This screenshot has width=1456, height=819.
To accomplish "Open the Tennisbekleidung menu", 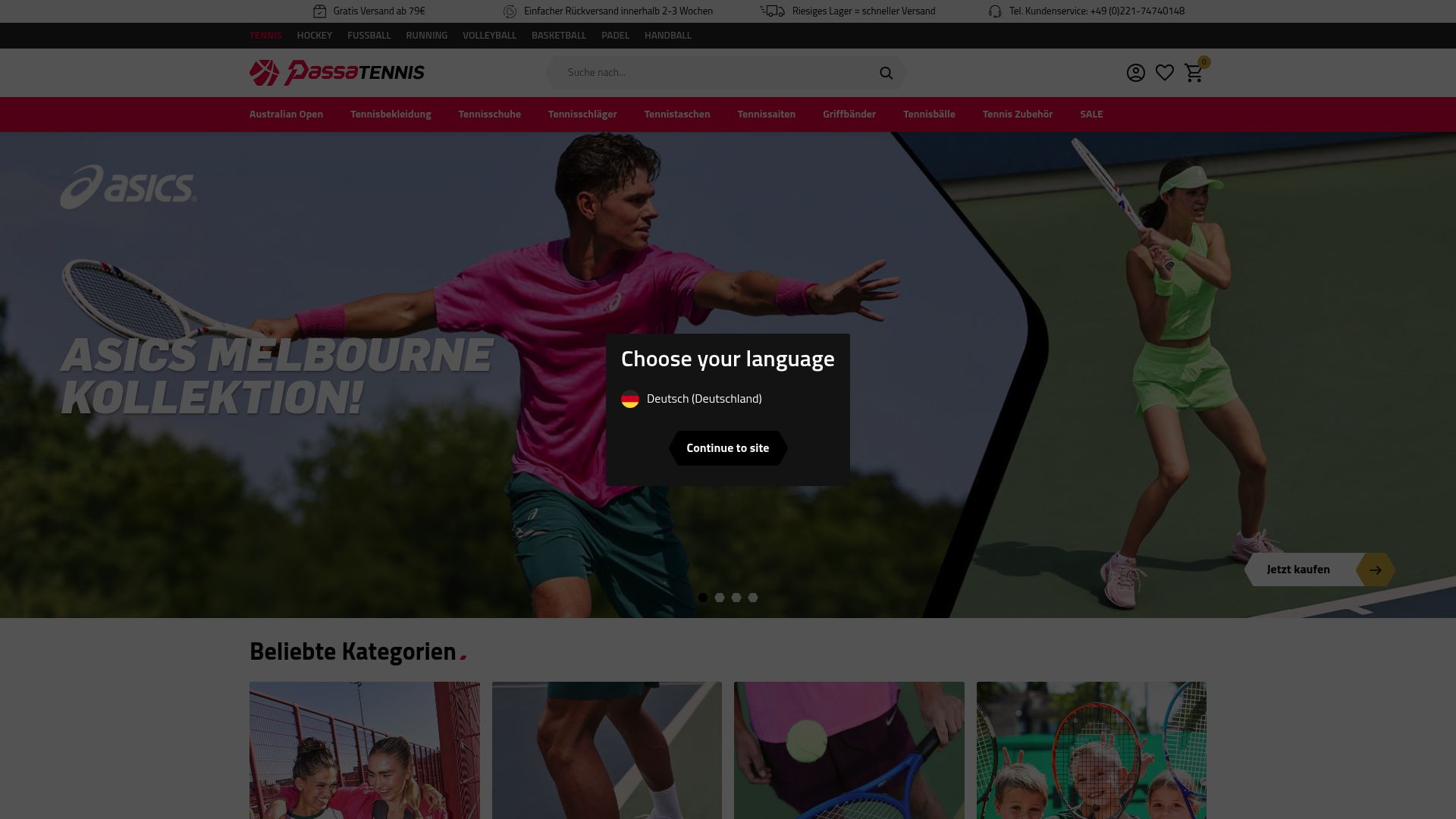I will (391, 115).
